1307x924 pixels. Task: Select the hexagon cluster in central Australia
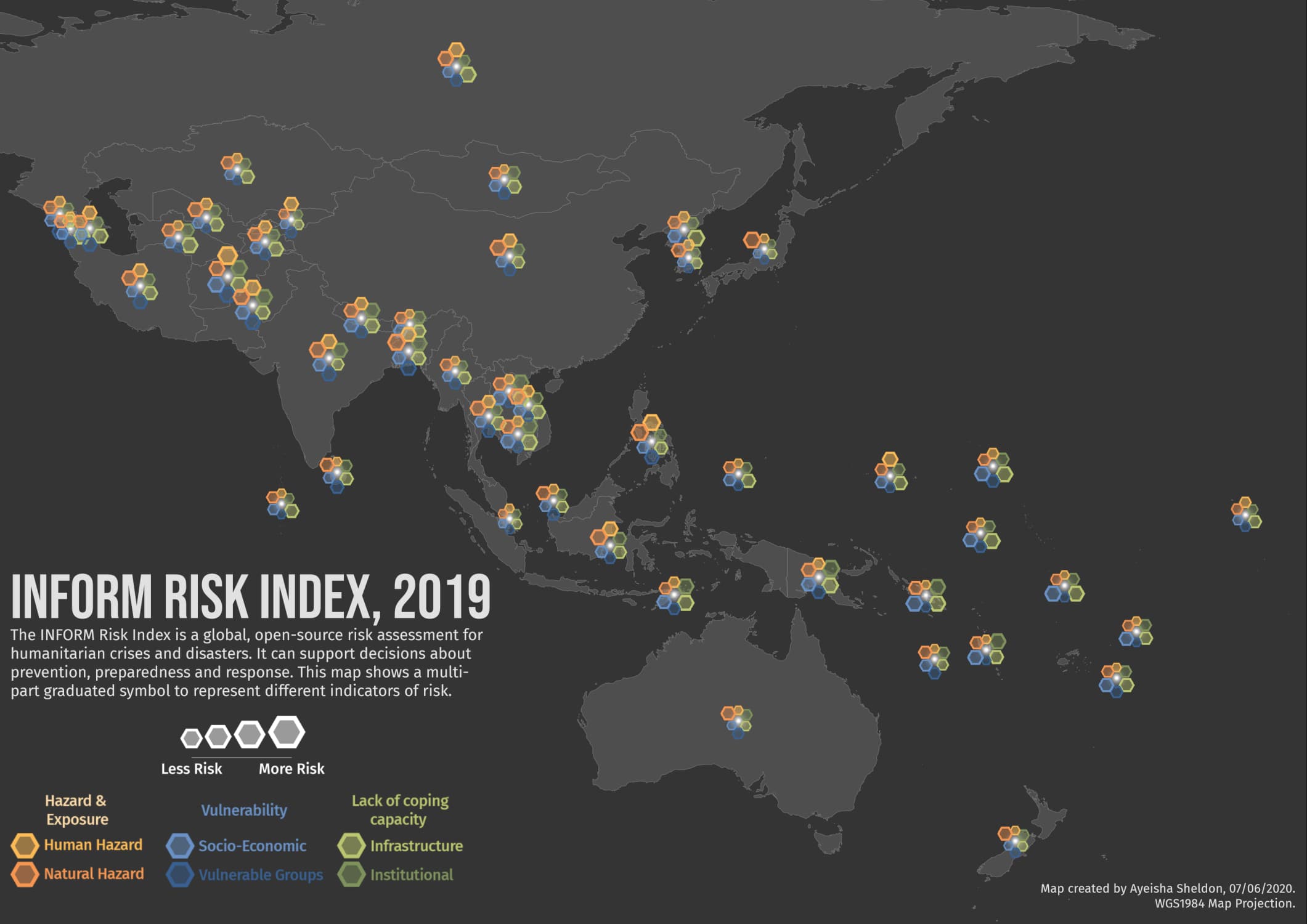coord(737,721)
